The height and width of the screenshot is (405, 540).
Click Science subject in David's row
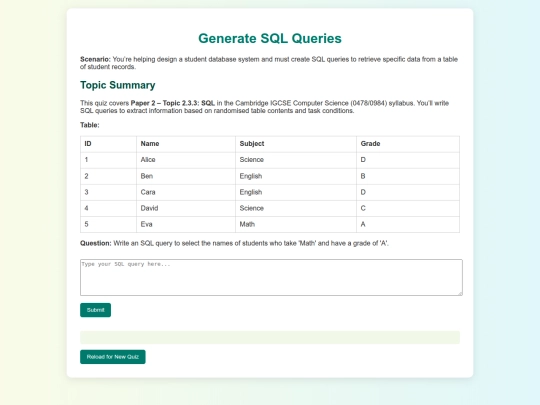(296, 208)
